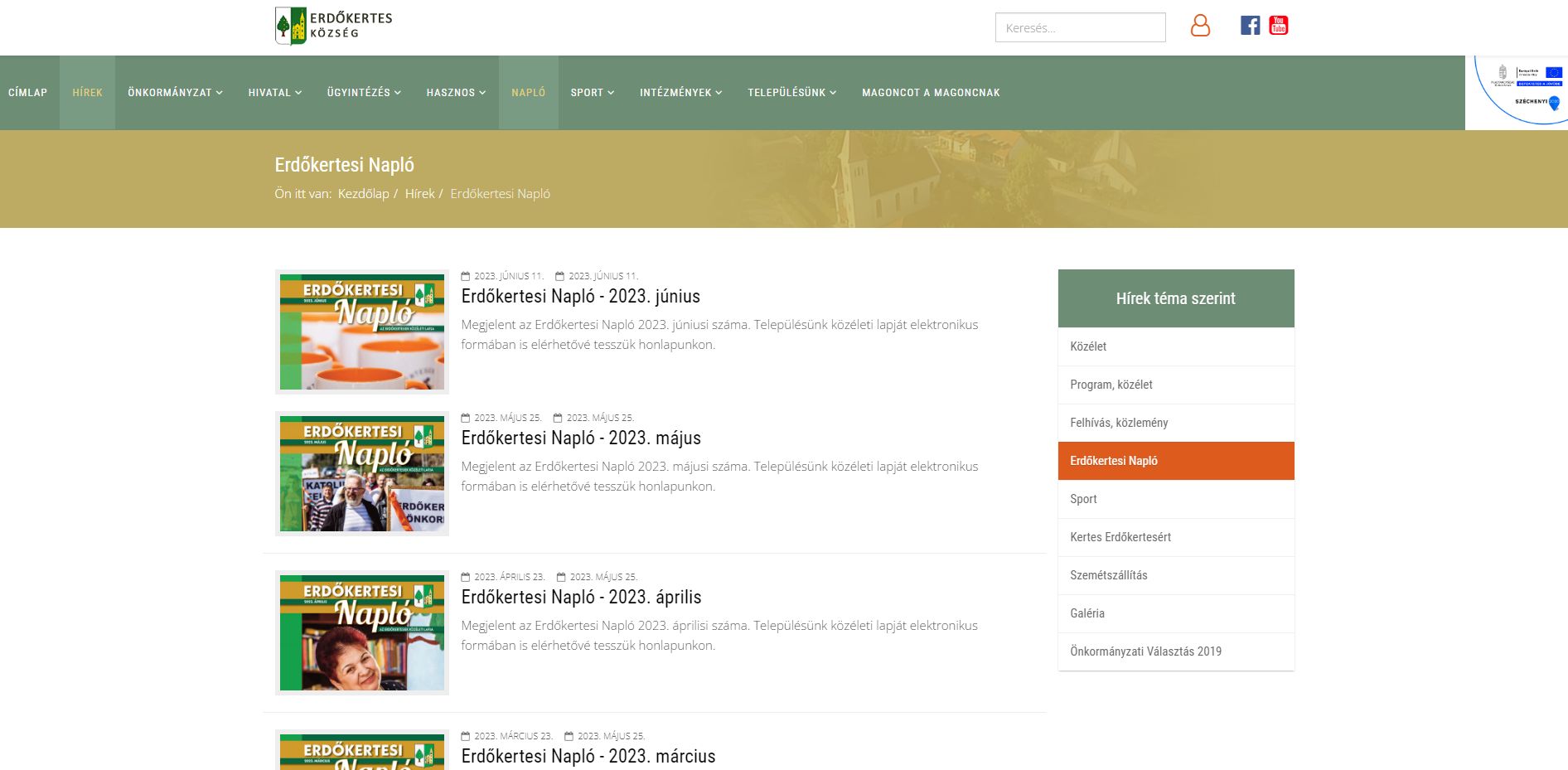
Task: Click calendar icon beside 2023. április 23.
Action: coord(465,577)
